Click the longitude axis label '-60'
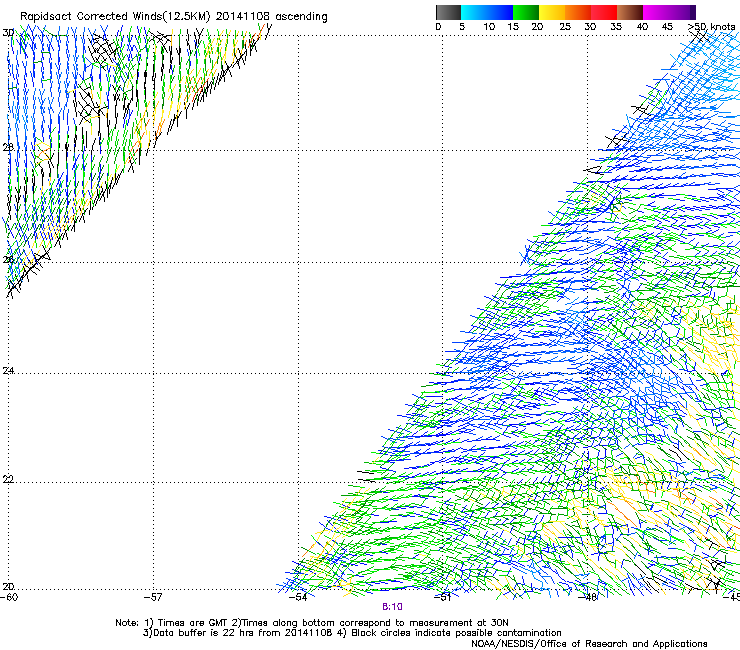The height and width of the screenshot is (650, 740). pos(9,597)
